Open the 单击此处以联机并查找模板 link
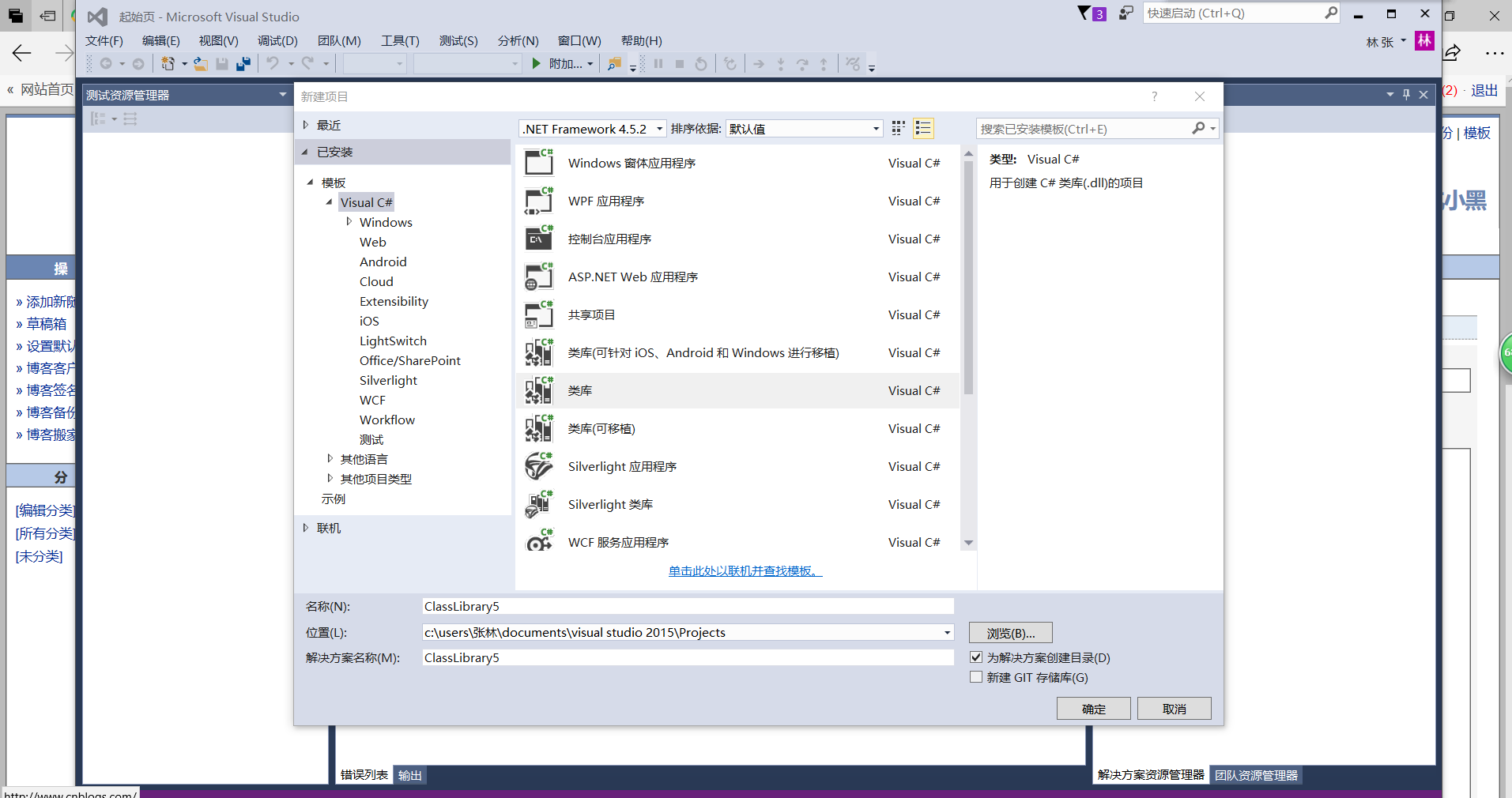This screenshot has width=1512, height=798. pyautogui.click(x=745, y=570)
